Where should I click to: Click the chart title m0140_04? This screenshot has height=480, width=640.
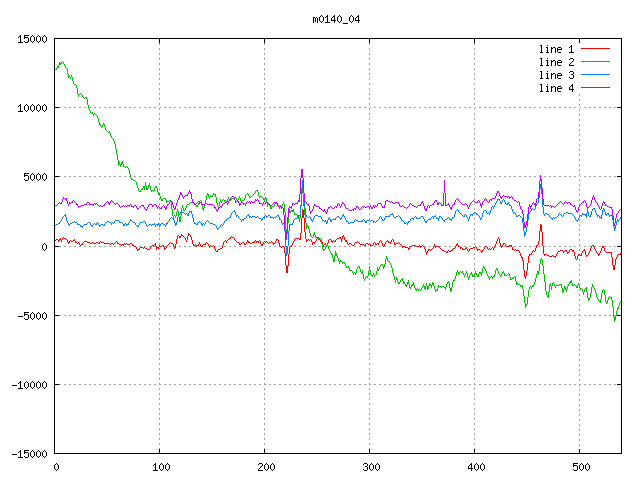click(x=338, y=19)
